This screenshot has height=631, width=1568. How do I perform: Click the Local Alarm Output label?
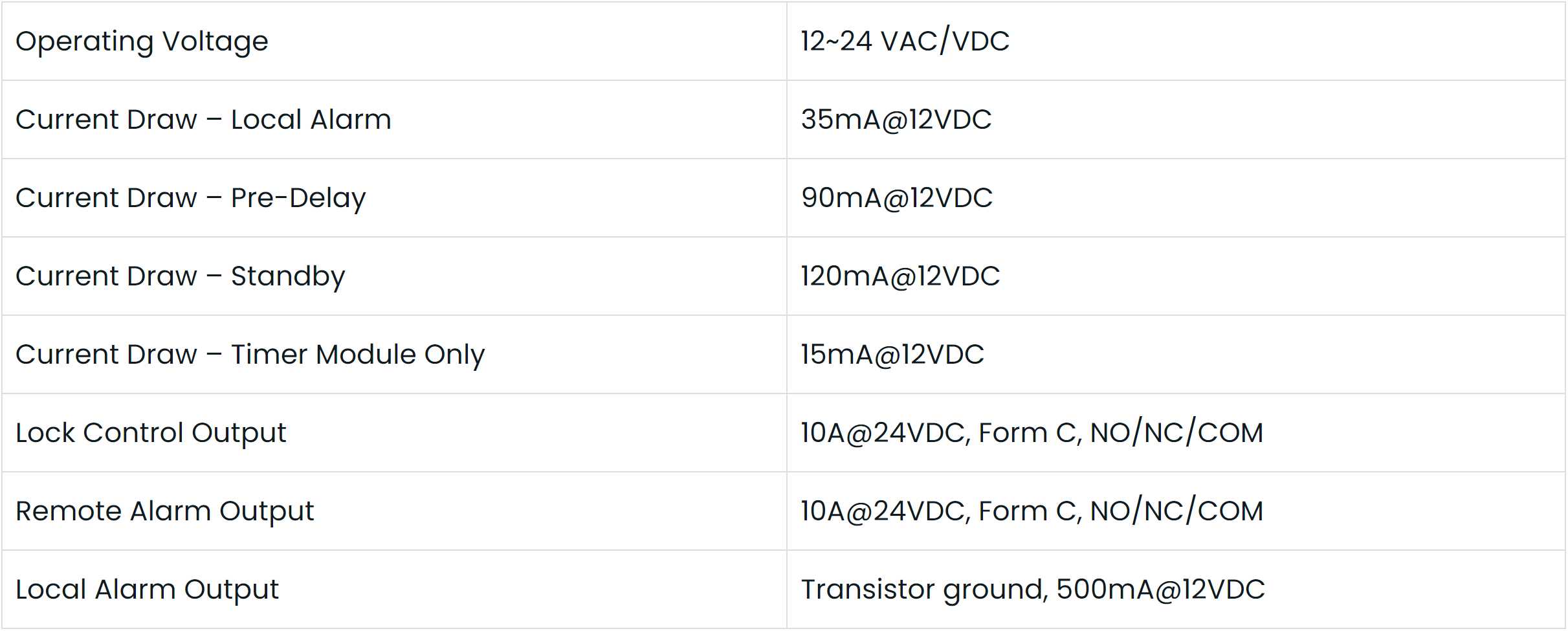tap(147, 590)
